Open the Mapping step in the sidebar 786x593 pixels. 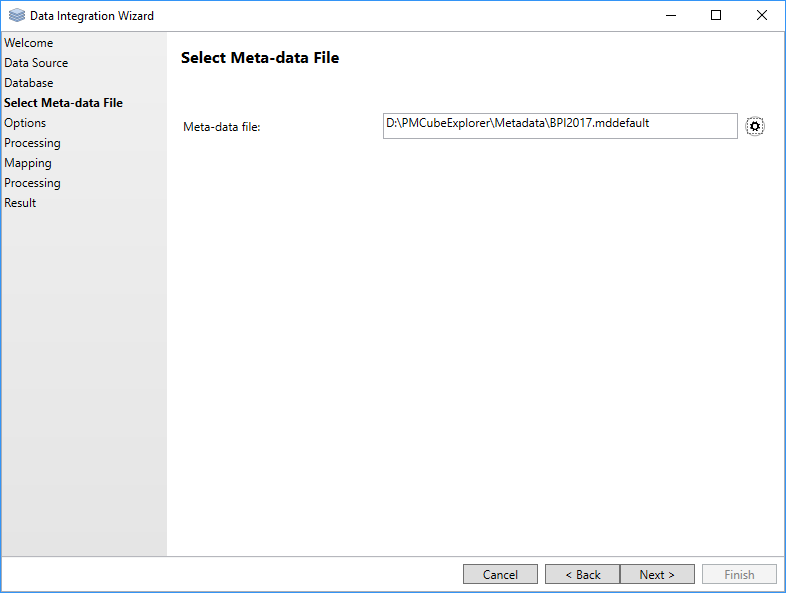point(28,163)
